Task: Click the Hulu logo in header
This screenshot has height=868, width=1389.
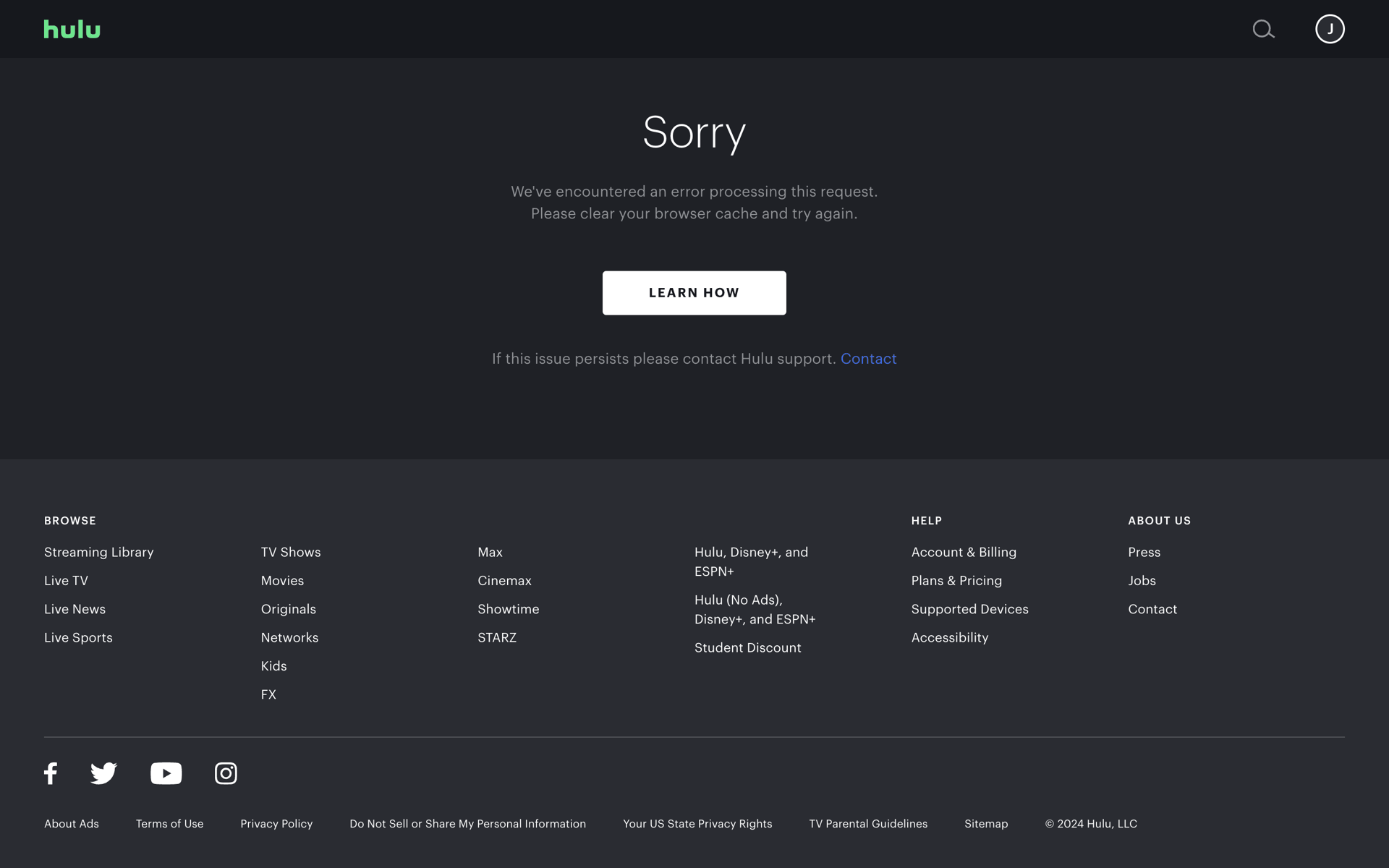Action: click(x=72, y=29)
